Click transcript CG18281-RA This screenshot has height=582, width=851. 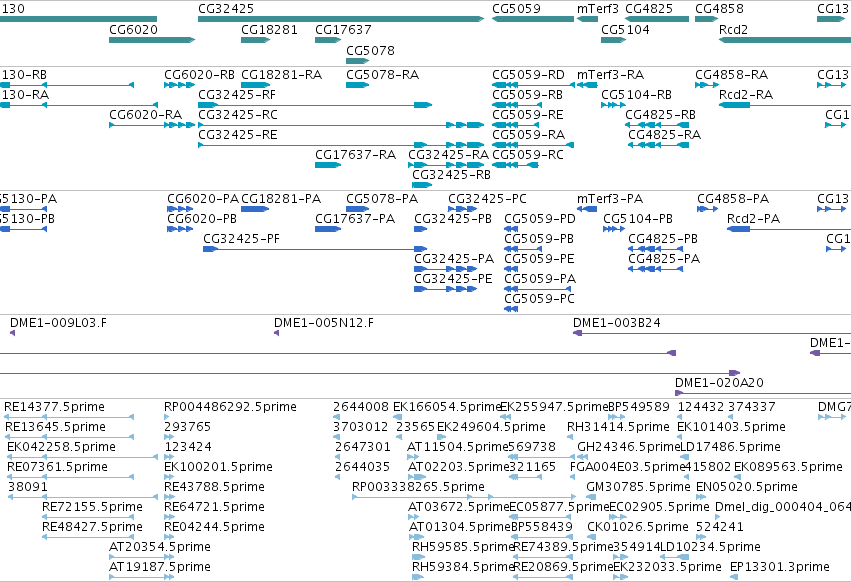pyautogui.click(x=281, y=75)
